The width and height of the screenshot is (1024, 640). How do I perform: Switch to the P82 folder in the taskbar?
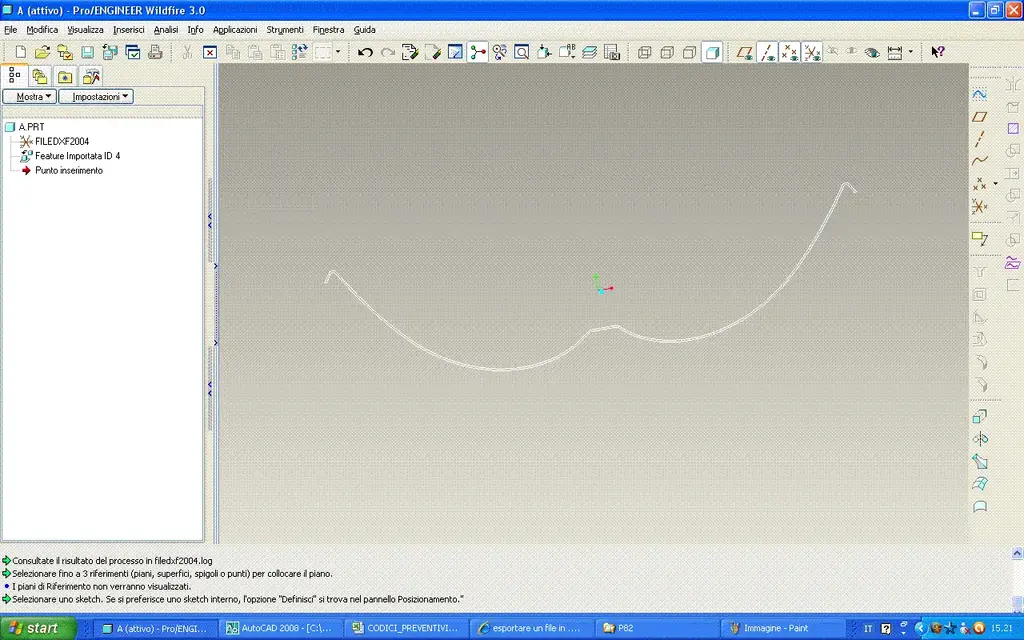pos(658,628)
